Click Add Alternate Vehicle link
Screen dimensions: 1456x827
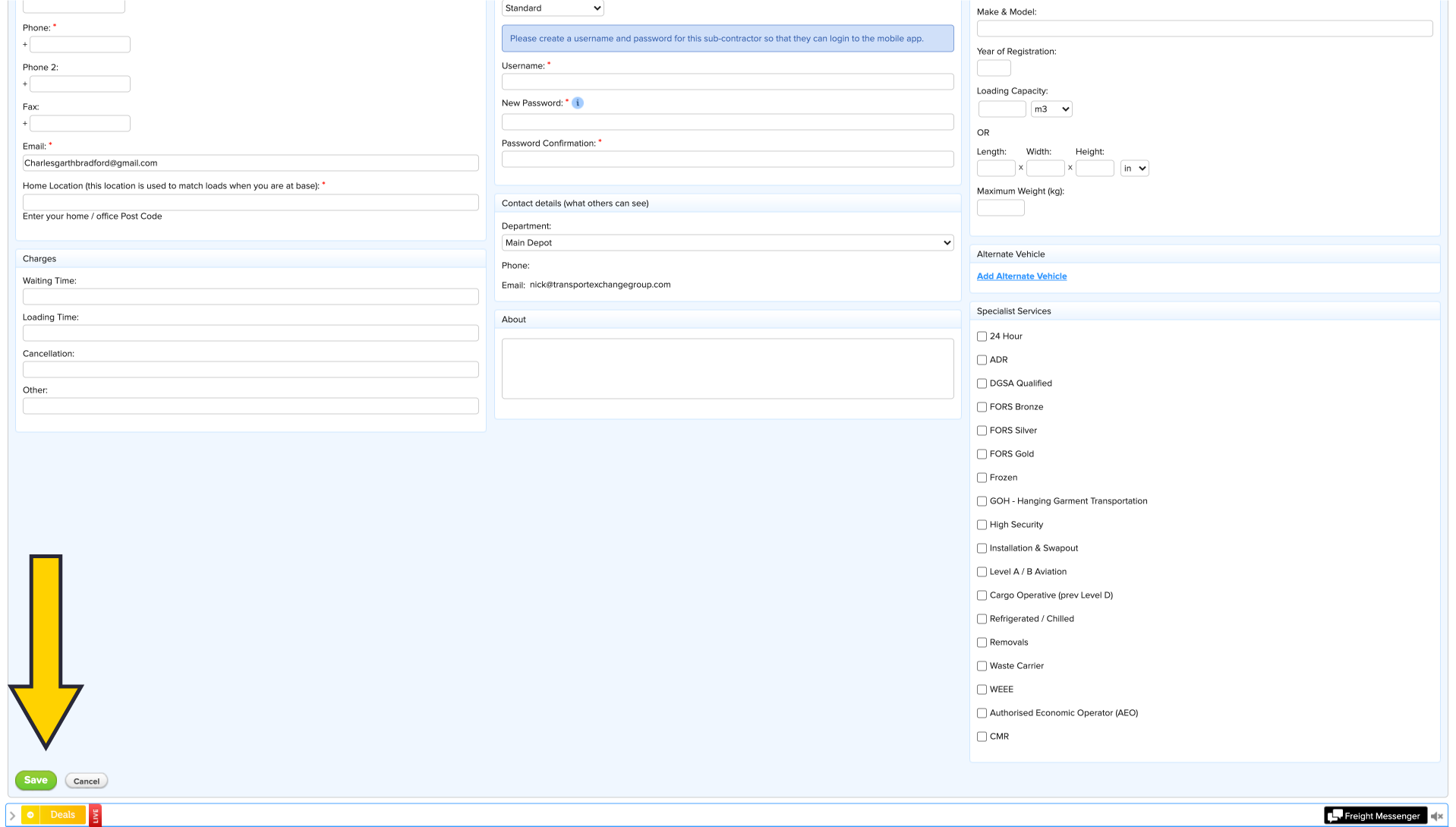tap(1021, 276)
